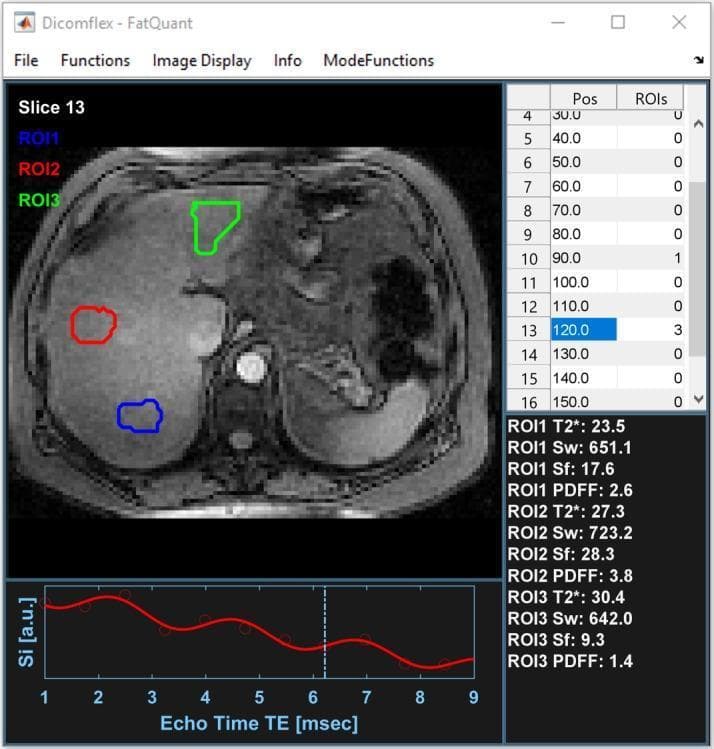Click the Echo Time TE [msec] axis label
This screenshot has height=749, width=714.
[259, 723]
